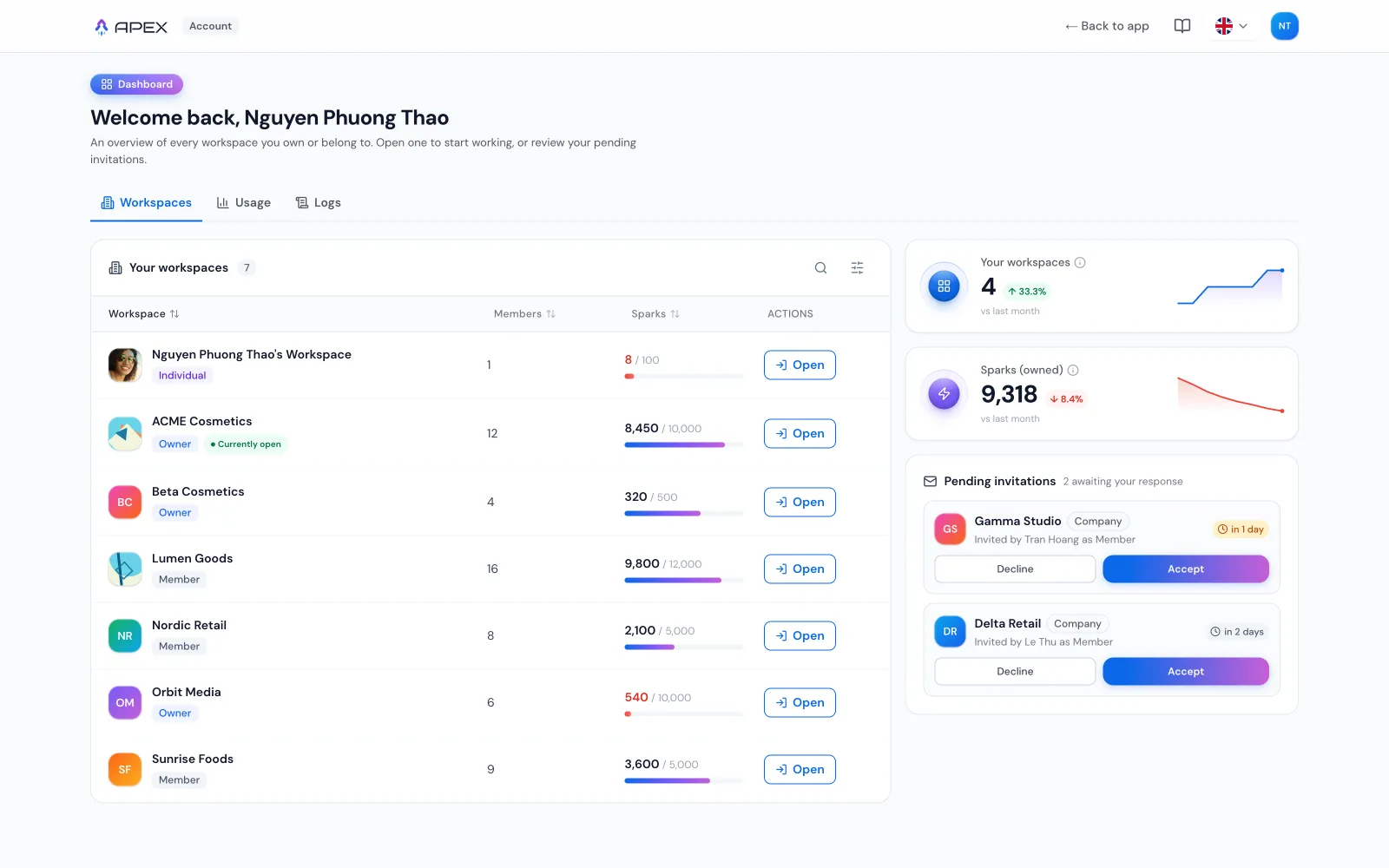Click the OM avatar for Orbit Media
The width and height of the screenshot is (1389, 868).
tap(125, 702)
